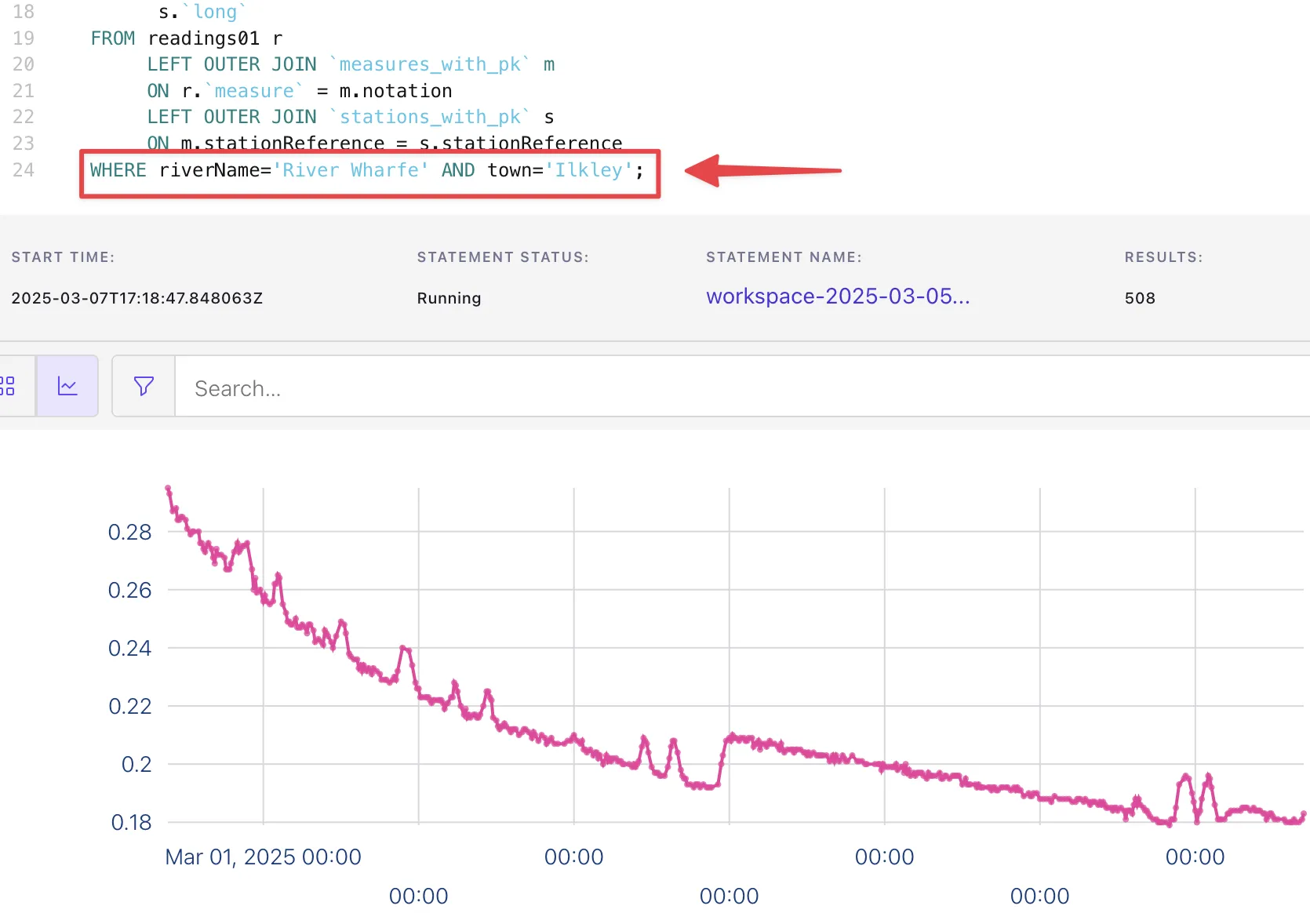The width and height of the screenshot is (1310, 924).
Task: Open the filter funnel icon
Action: [144, 386]
